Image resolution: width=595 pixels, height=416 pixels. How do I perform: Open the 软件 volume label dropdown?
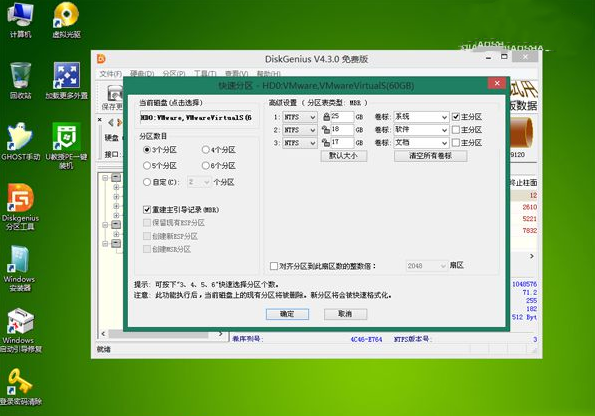pos(421,130)
